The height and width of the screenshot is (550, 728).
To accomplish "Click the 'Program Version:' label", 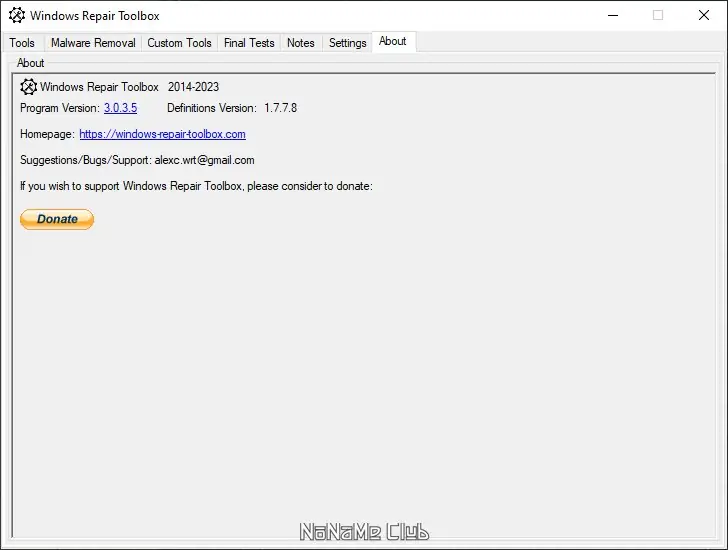I will tap(60, 108).
